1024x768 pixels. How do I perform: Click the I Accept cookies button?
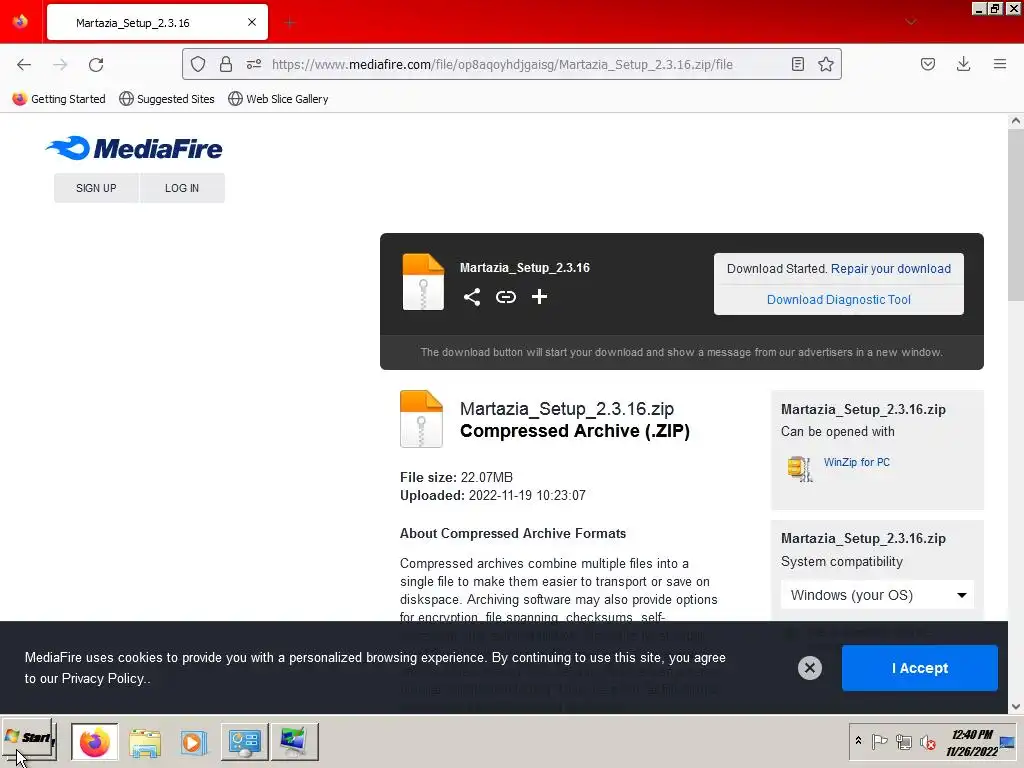920,667
